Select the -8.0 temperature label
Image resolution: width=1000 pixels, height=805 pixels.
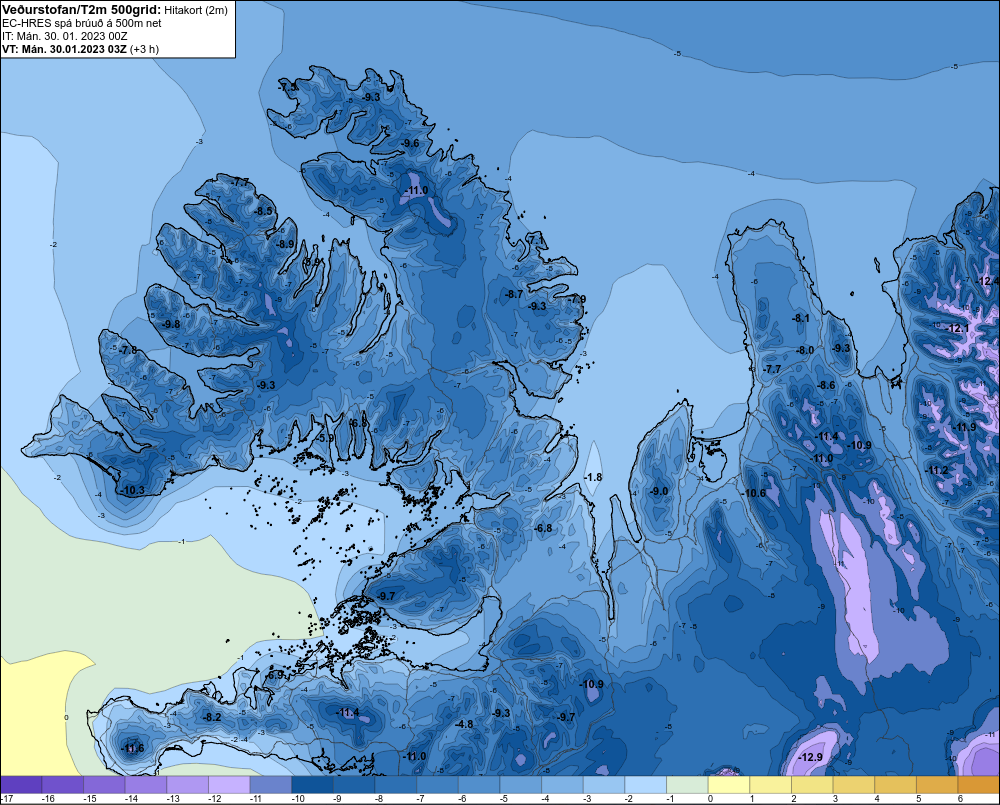805,350
